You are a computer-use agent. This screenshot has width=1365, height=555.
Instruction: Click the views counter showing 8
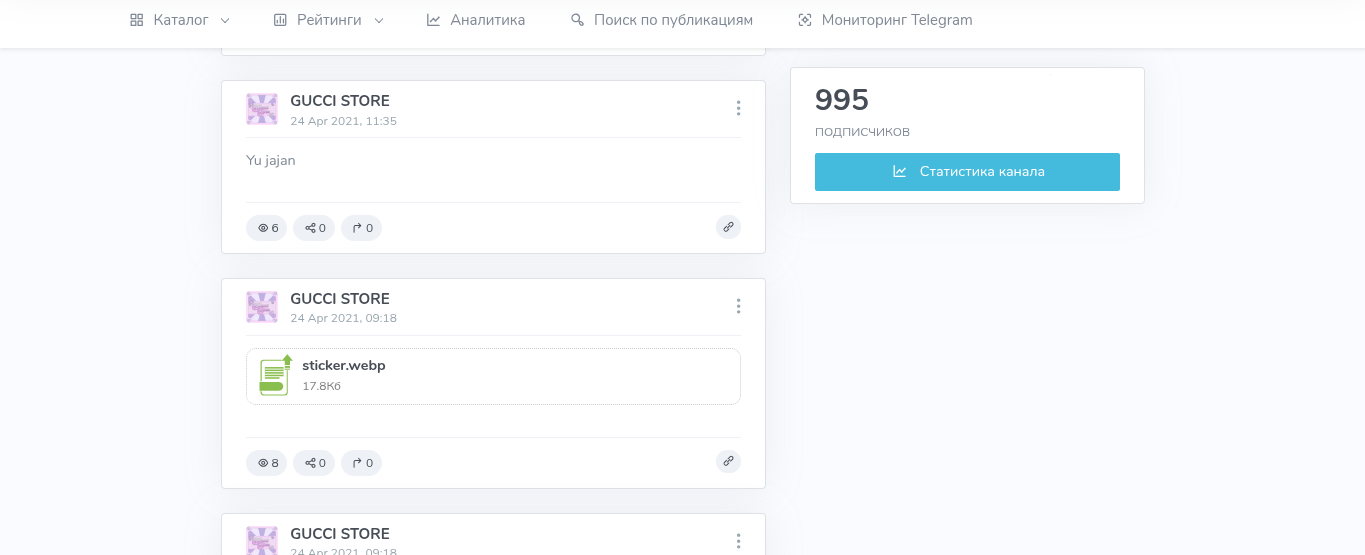click(267, 463)
